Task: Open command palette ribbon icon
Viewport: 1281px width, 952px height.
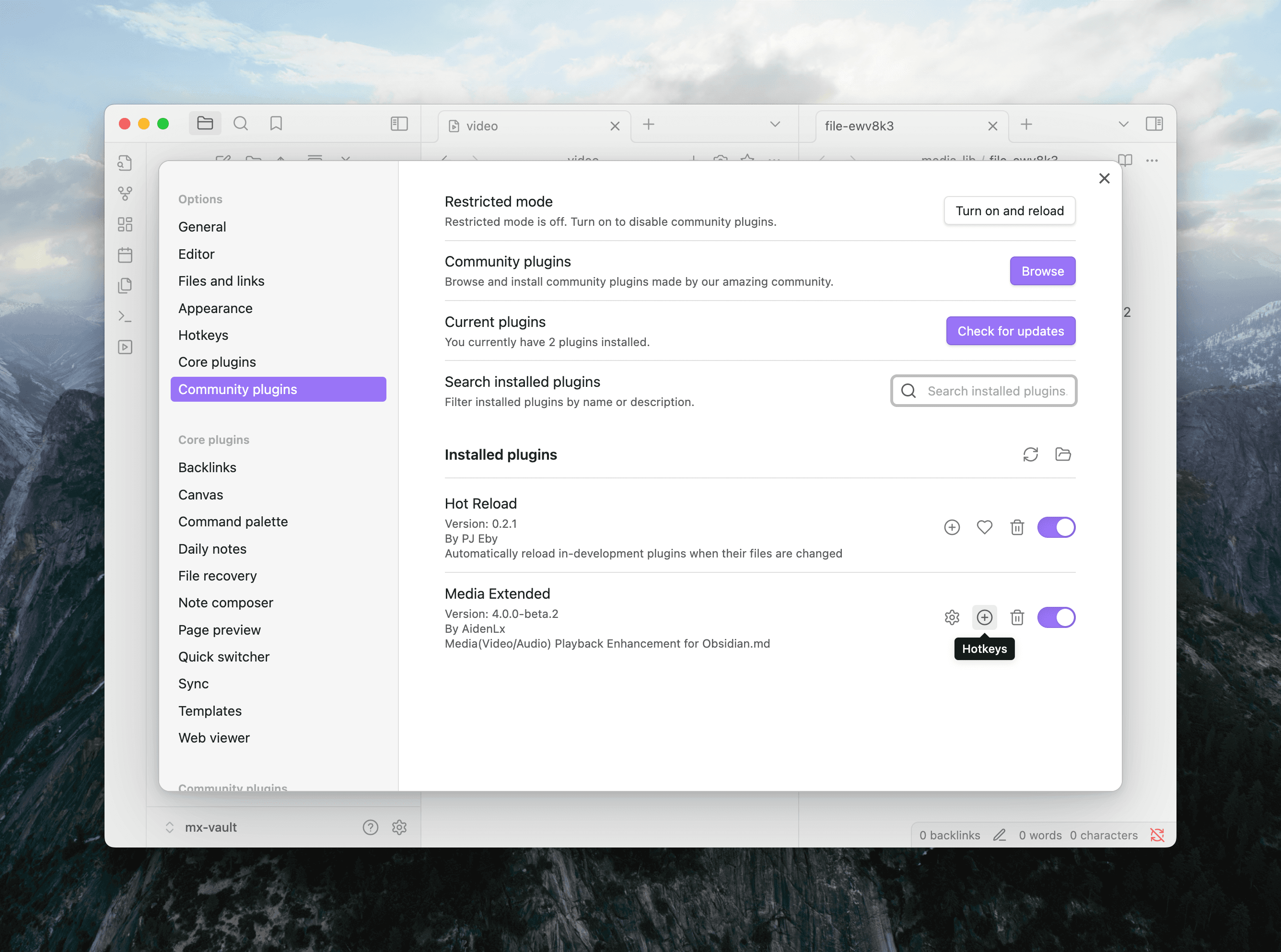Action: click(x=125, y=316)
